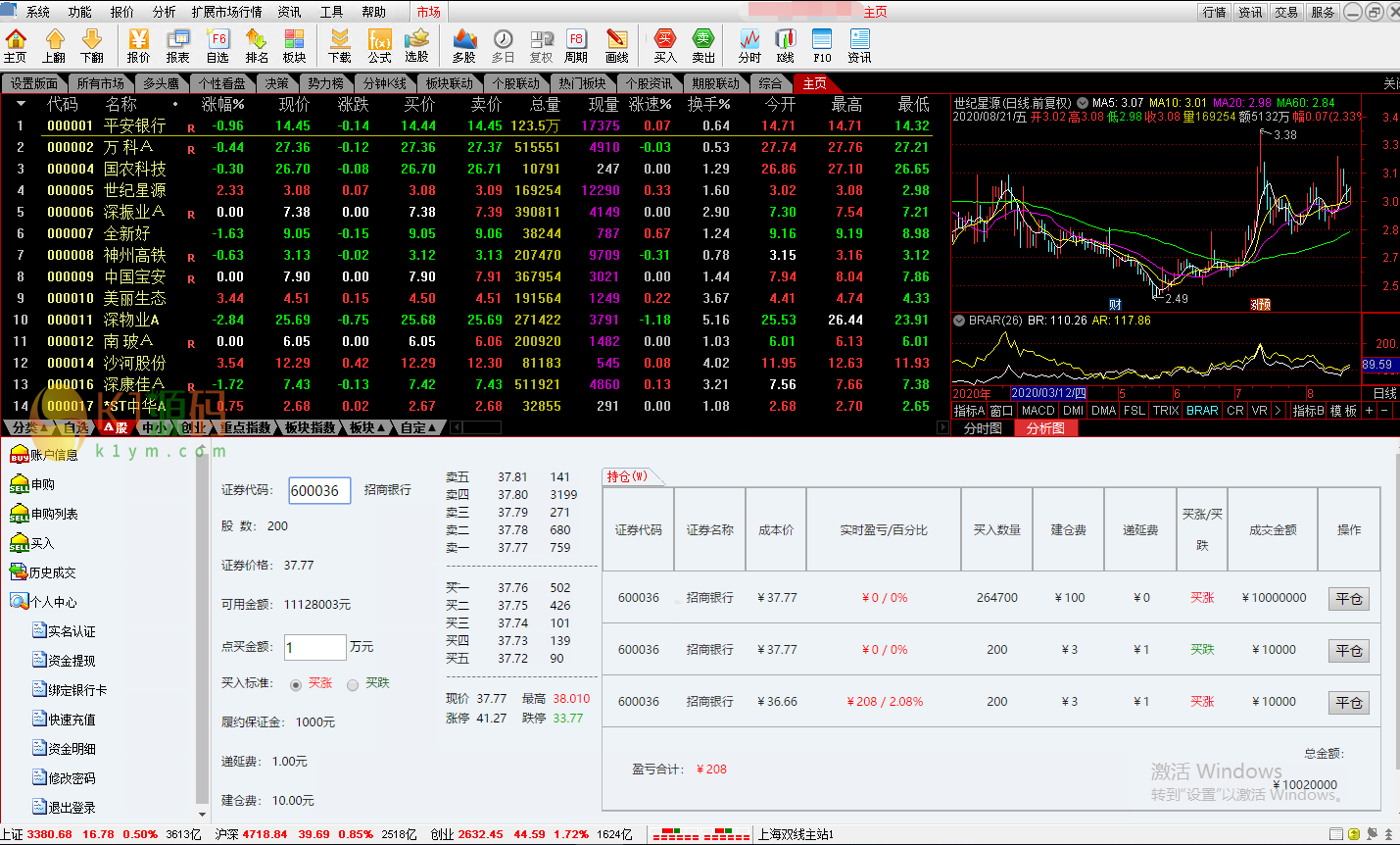Screen dimensions: 1400x845
Task: Select the 画线 draw line tool
Action: 616,45
